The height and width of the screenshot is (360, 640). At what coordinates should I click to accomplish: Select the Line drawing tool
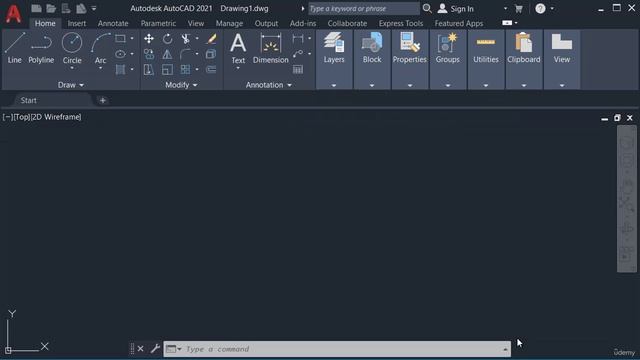point(14,48)
